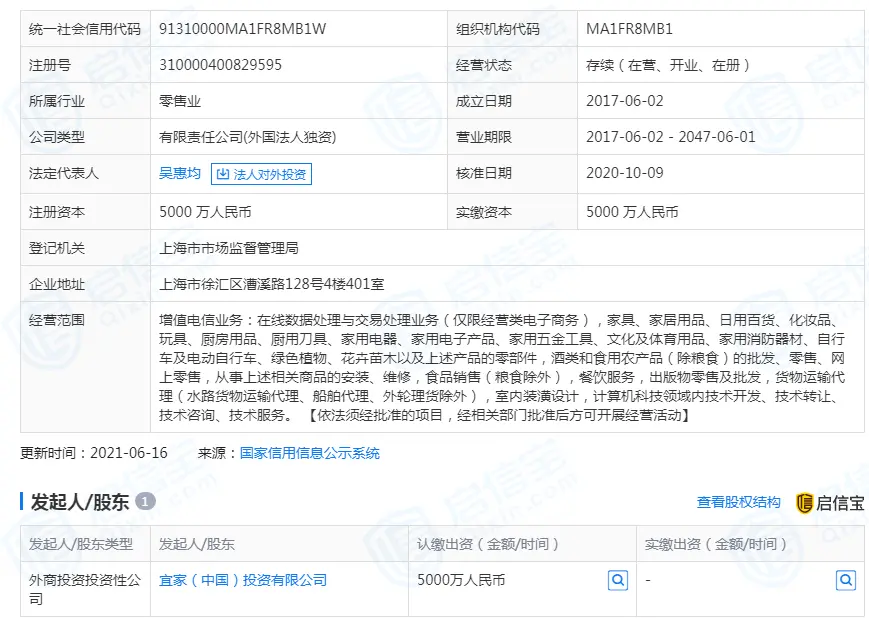Click the 法人对外投资 button
This screenshot has height=619, width=869.
(262, 174)
